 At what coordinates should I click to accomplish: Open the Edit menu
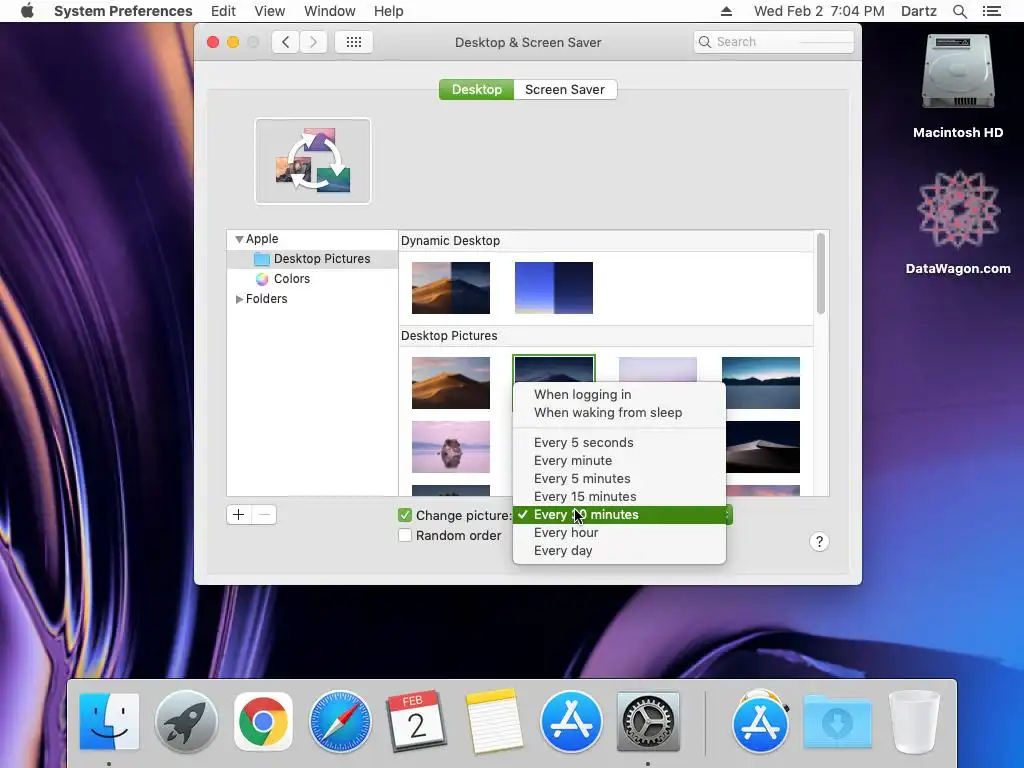click(223, 11)
